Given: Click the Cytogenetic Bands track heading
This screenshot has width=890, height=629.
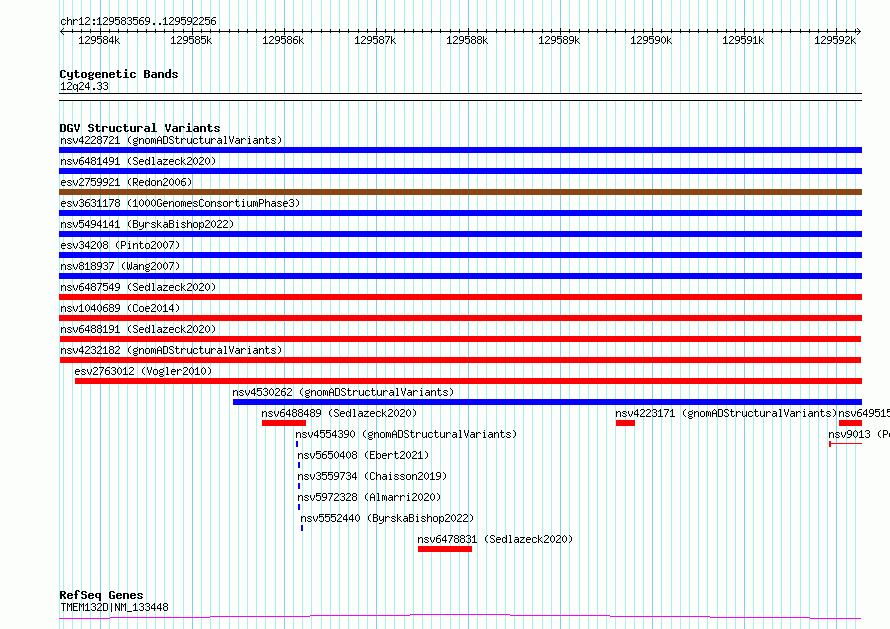Looking at the screenshot, I should pos(119,74).
